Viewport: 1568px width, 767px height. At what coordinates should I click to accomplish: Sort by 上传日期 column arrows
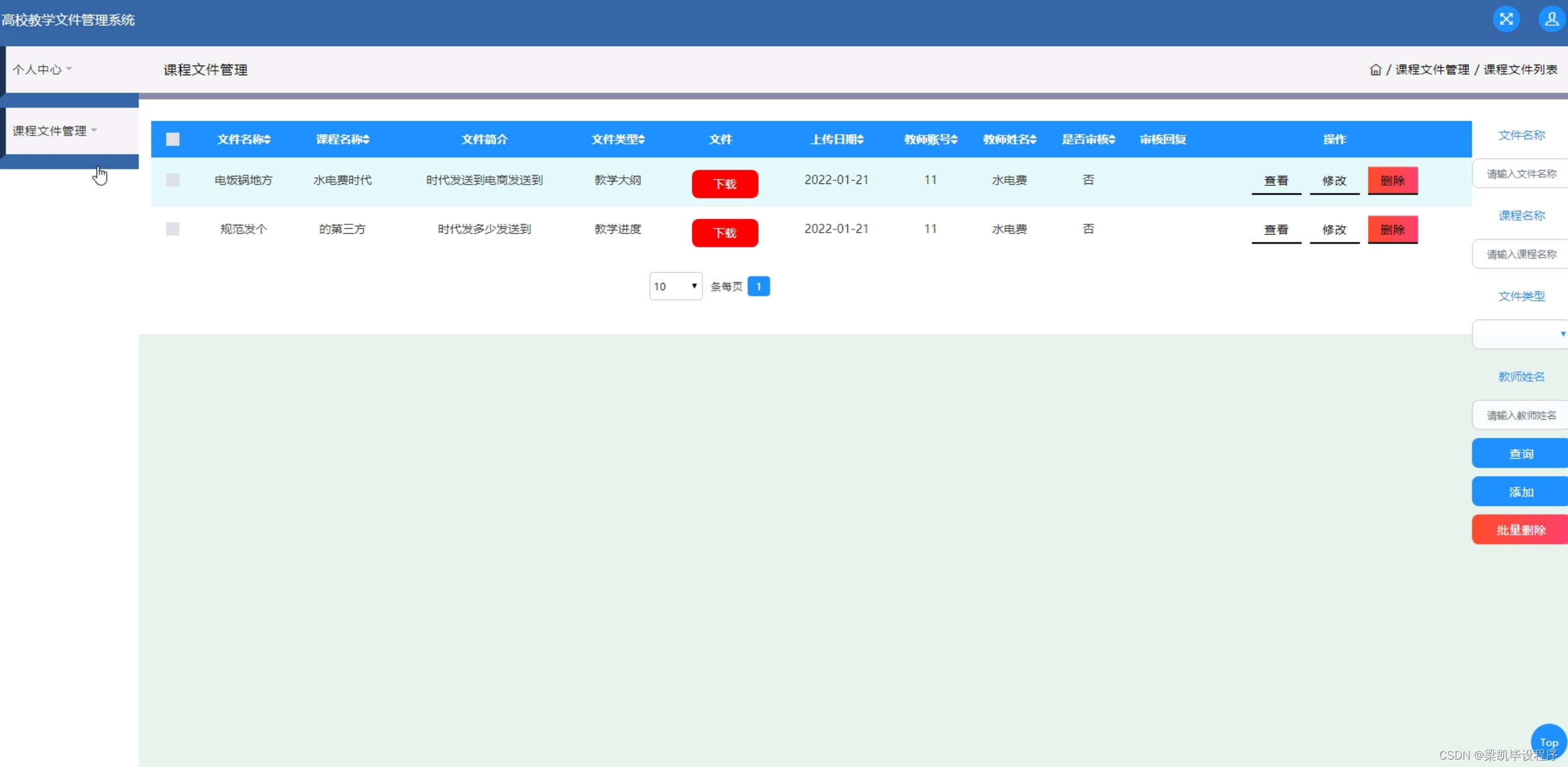860,139
